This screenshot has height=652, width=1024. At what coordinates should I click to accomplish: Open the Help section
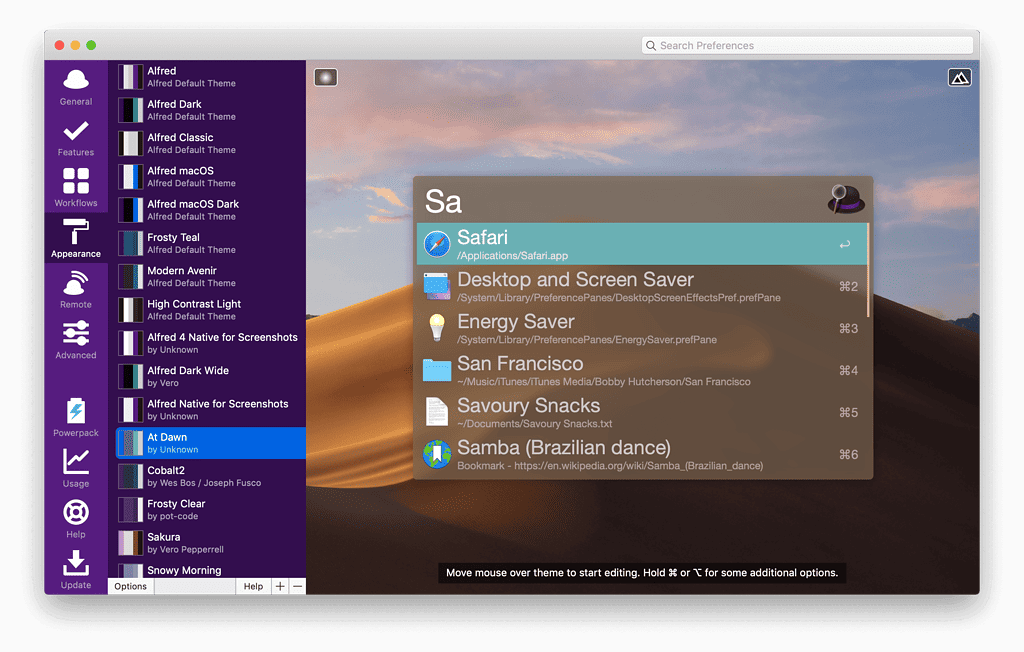click(x=76, y=519)
